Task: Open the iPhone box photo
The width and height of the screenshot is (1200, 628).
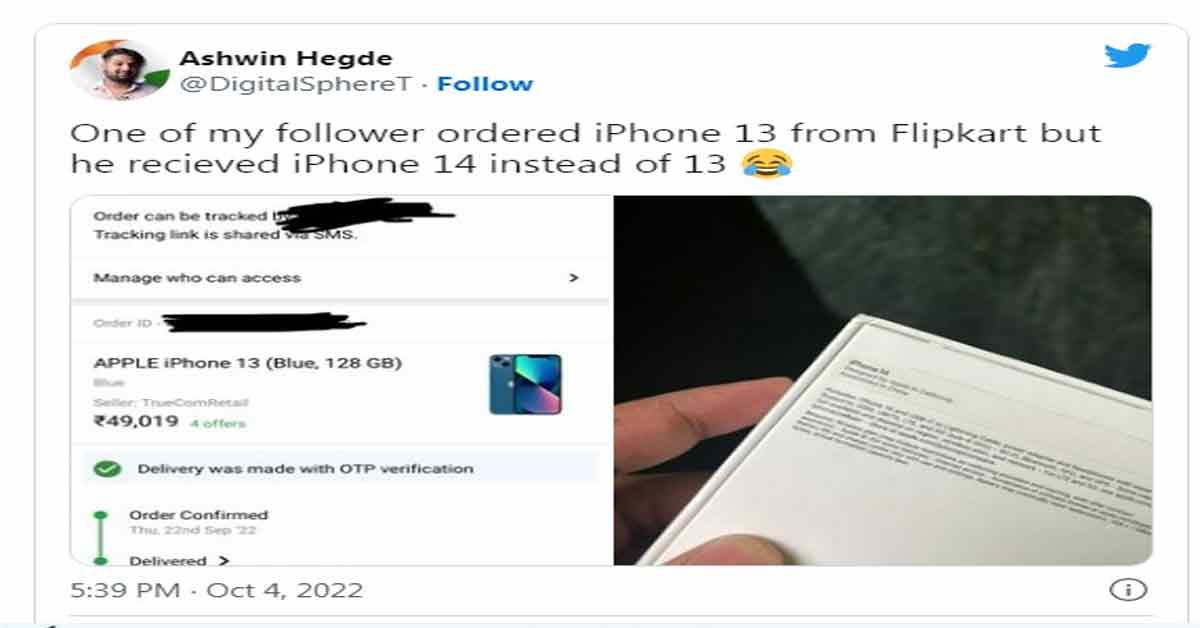Action: (883, 380)
